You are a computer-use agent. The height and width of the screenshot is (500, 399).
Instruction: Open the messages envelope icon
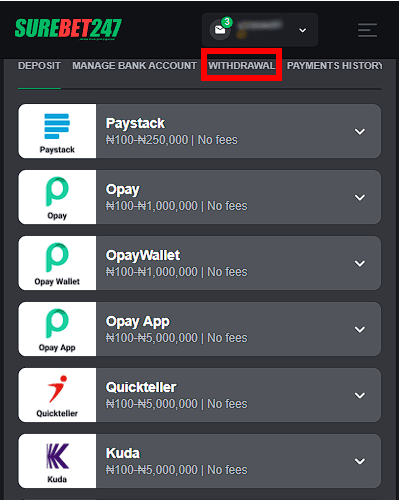coord(220,30)
